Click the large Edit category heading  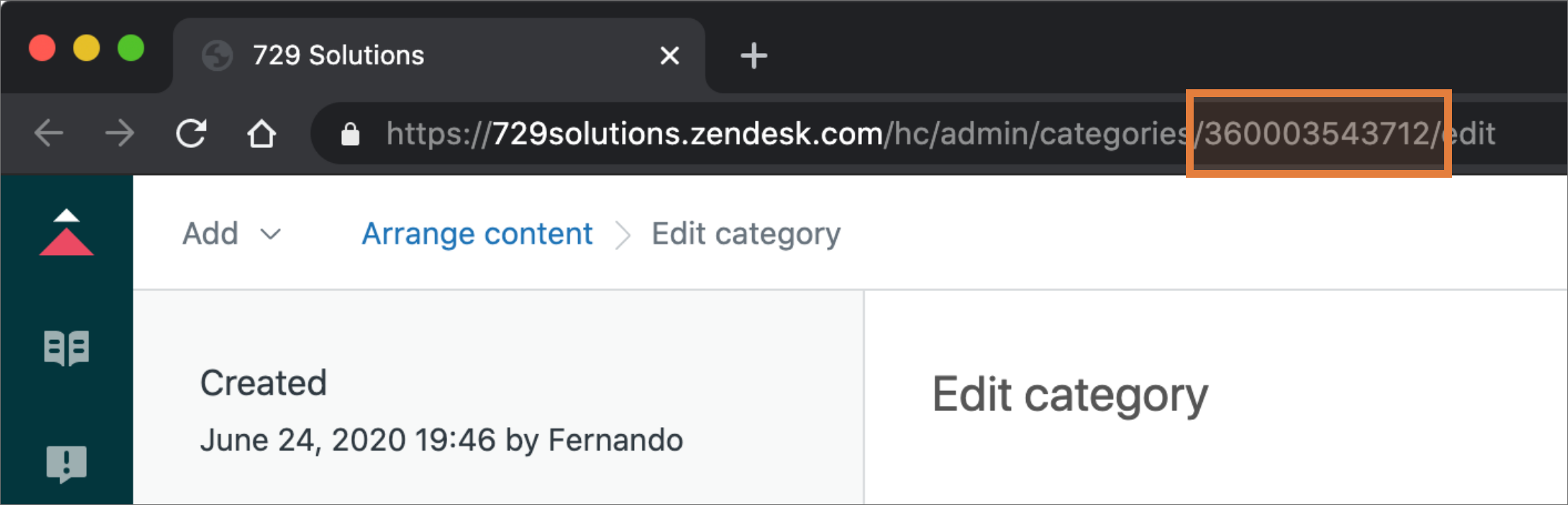(x=1069, y=395)
